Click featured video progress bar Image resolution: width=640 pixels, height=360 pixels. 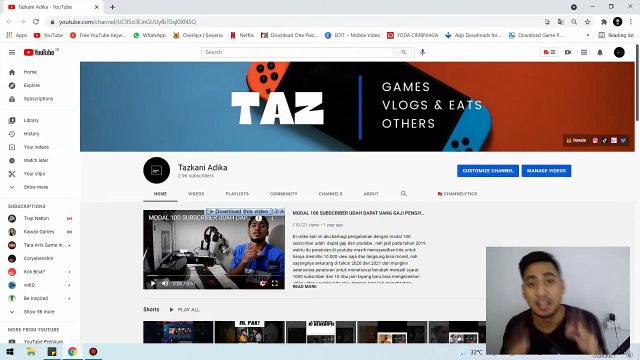pyautogui.click(x=214, y=276)
